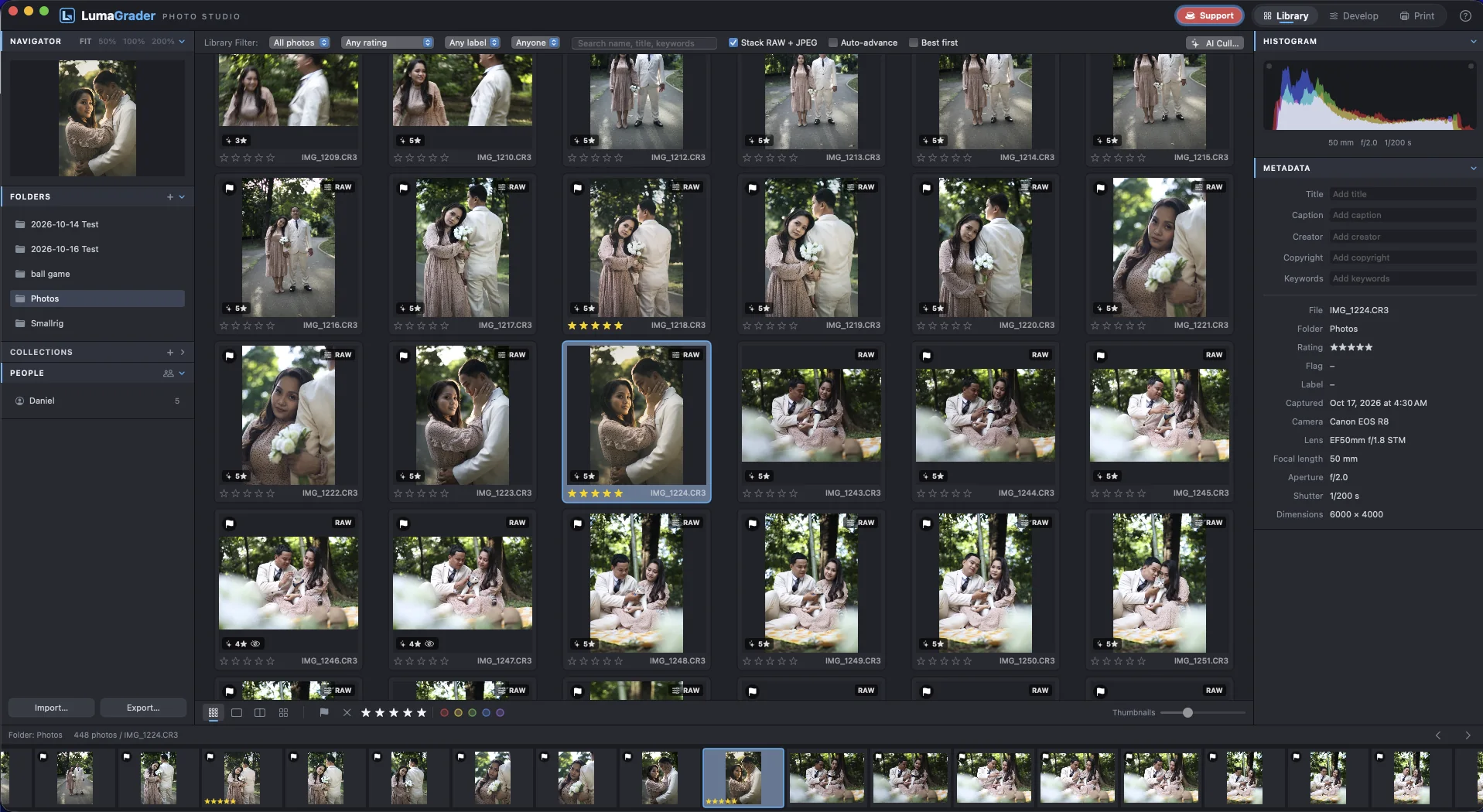Expand the Collections panel chevron
Viewport: 1483px width, 812px height.
point(183,352)
